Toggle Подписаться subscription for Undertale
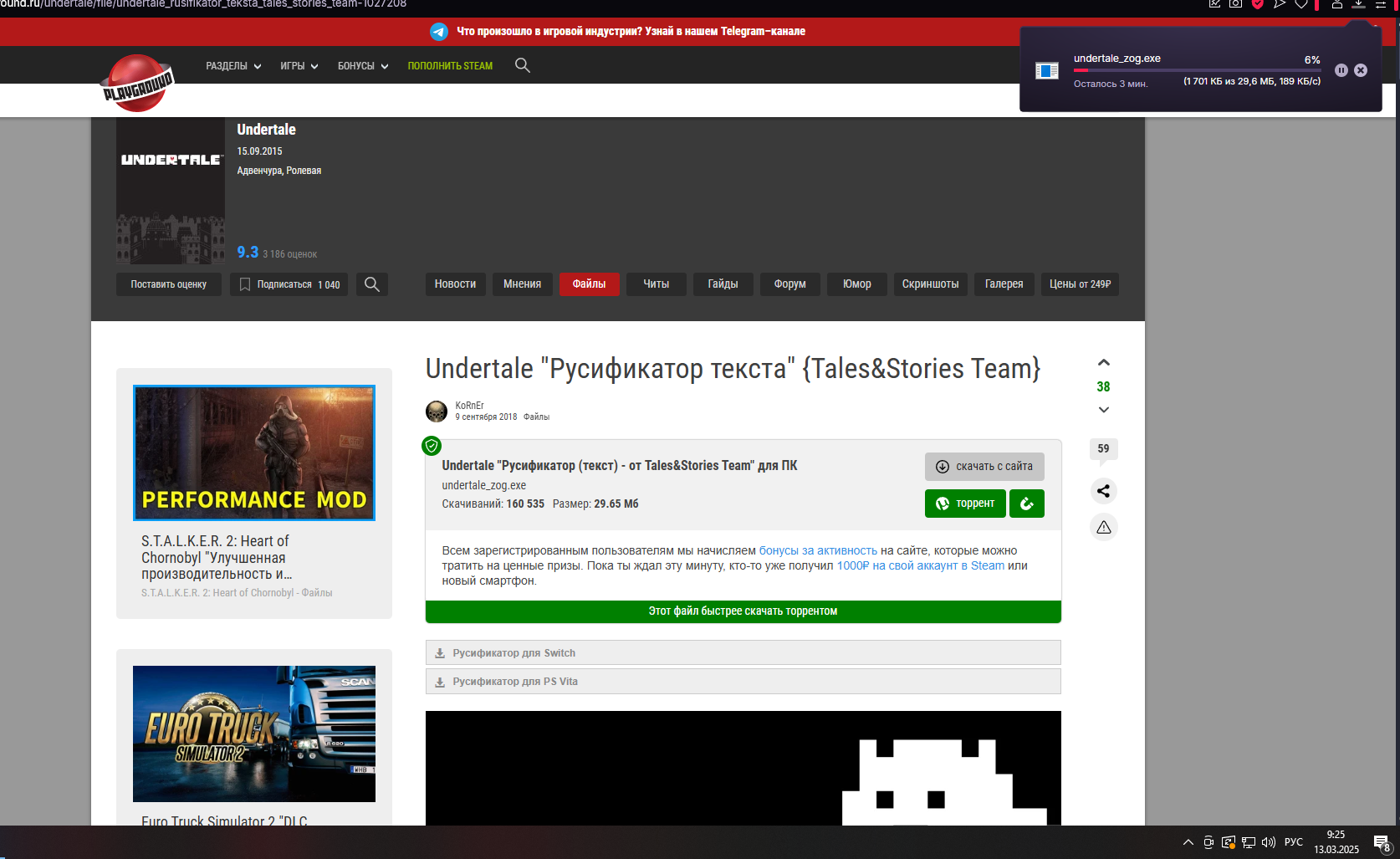This screenshot has height=859, width=1400. click(289, 284)
